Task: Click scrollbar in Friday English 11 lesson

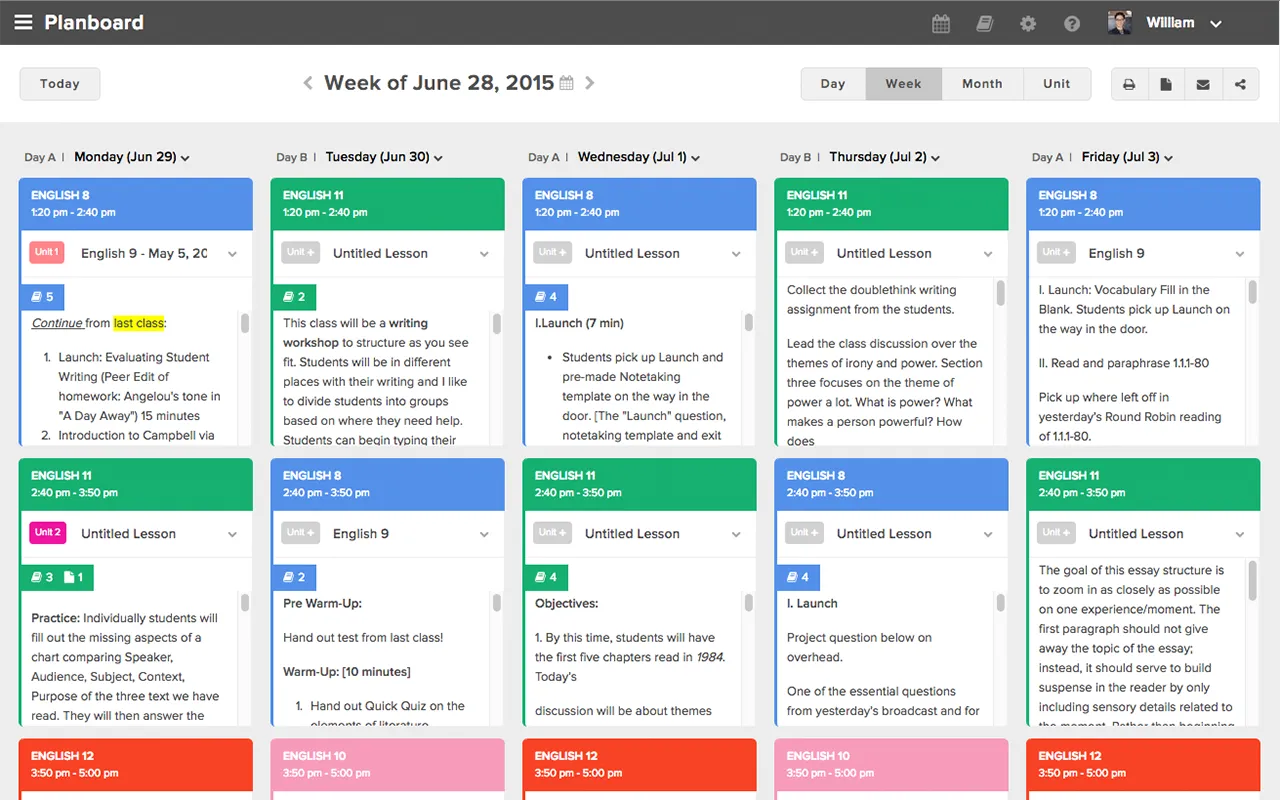Action: (x=1253, y=580)
